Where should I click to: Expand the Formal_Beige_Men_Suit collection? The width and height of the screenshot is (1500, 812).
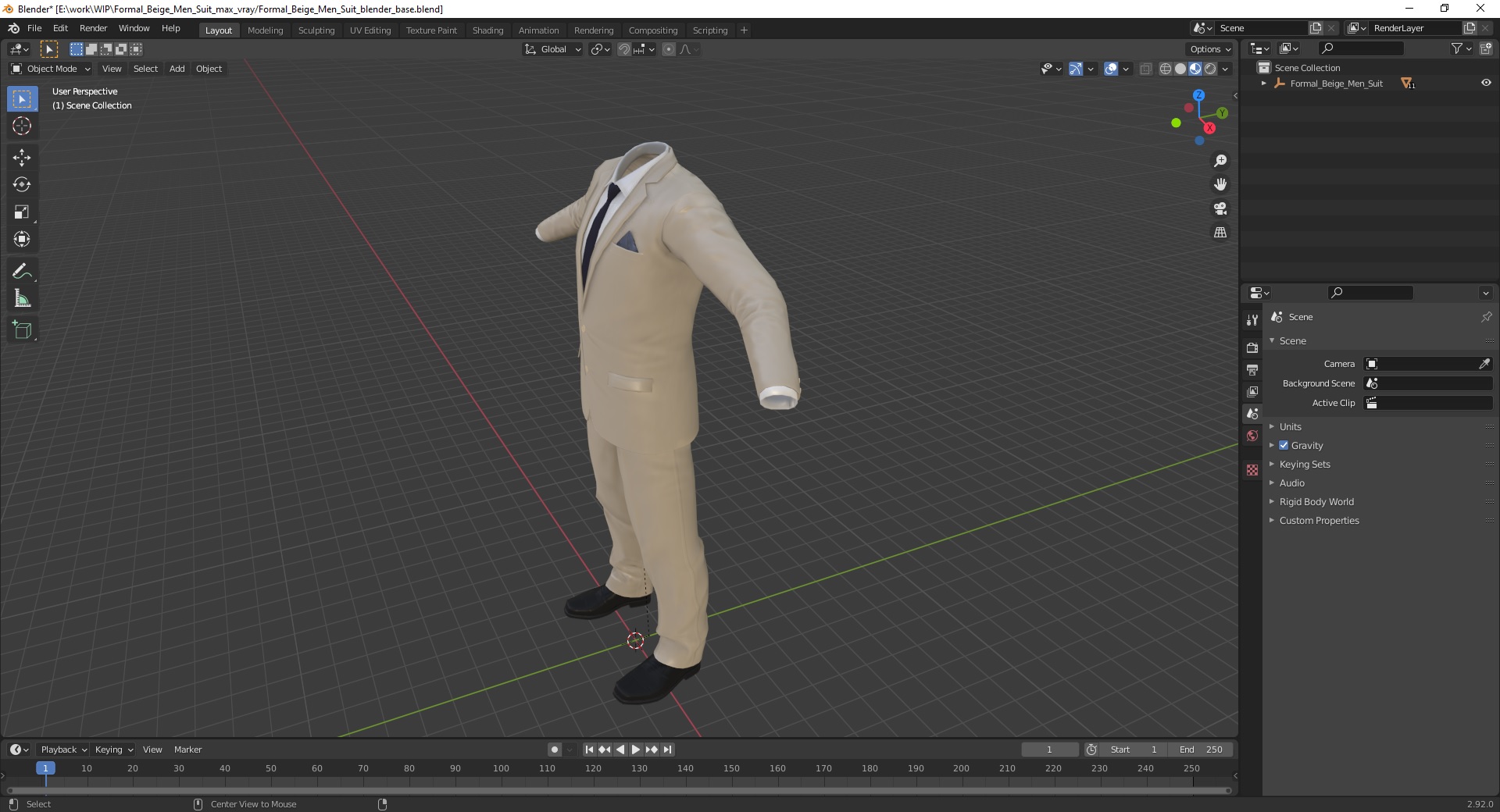coord(1264,84)
